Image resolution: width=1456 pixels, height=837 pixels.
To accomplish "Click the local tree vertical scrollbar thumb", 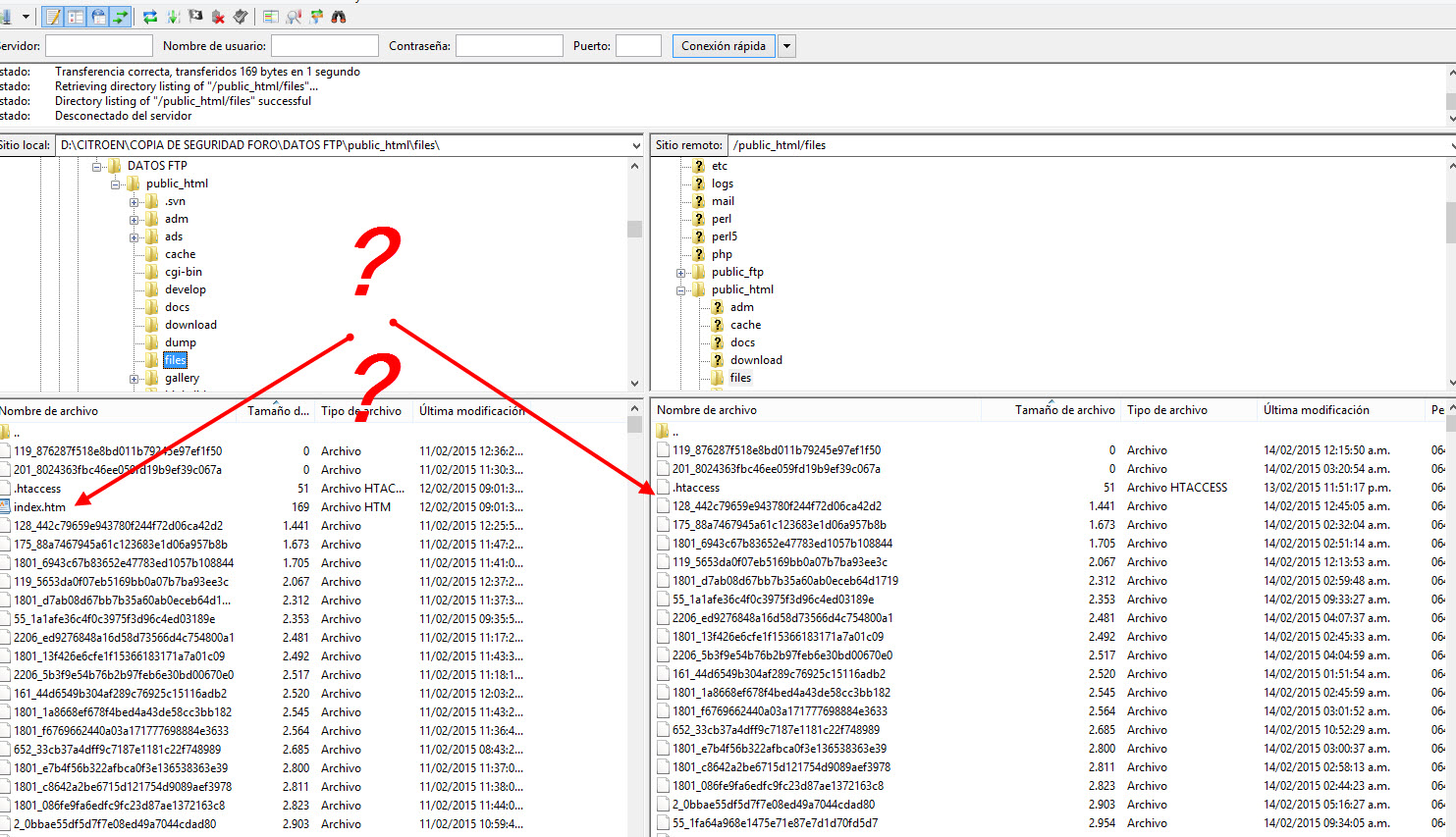I will tap(634, 229).
